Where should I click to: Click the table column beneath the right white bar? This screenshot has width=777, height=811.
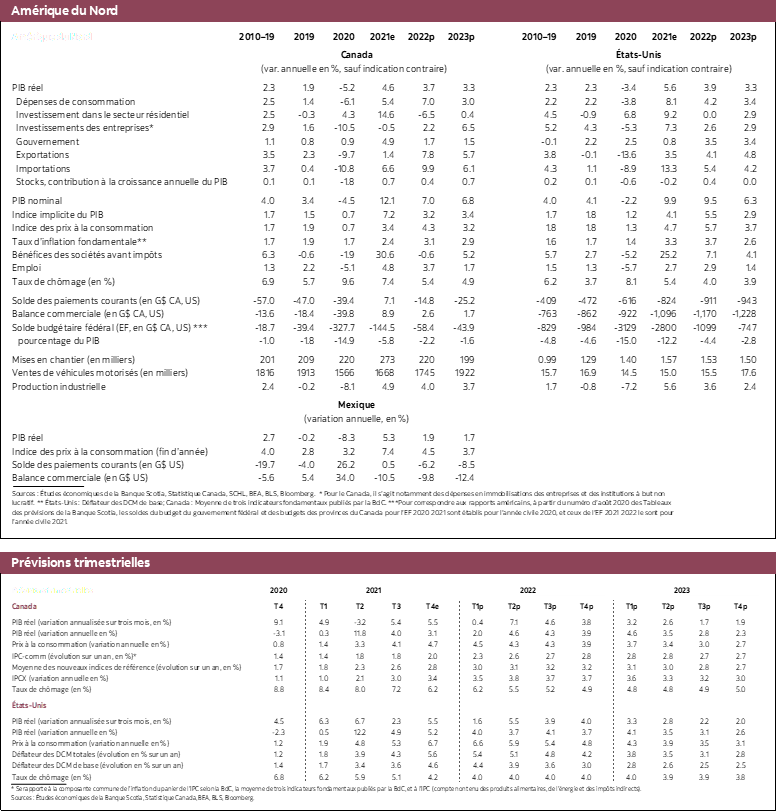695,690
